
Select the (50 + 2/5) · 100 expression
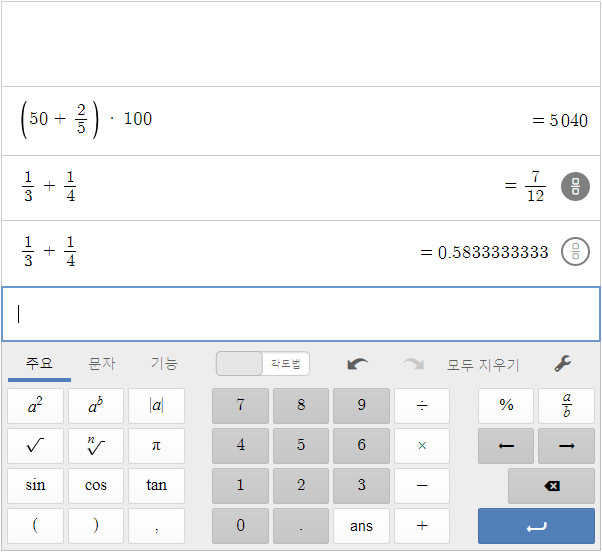pyautogui.click(x=87, y=119)
